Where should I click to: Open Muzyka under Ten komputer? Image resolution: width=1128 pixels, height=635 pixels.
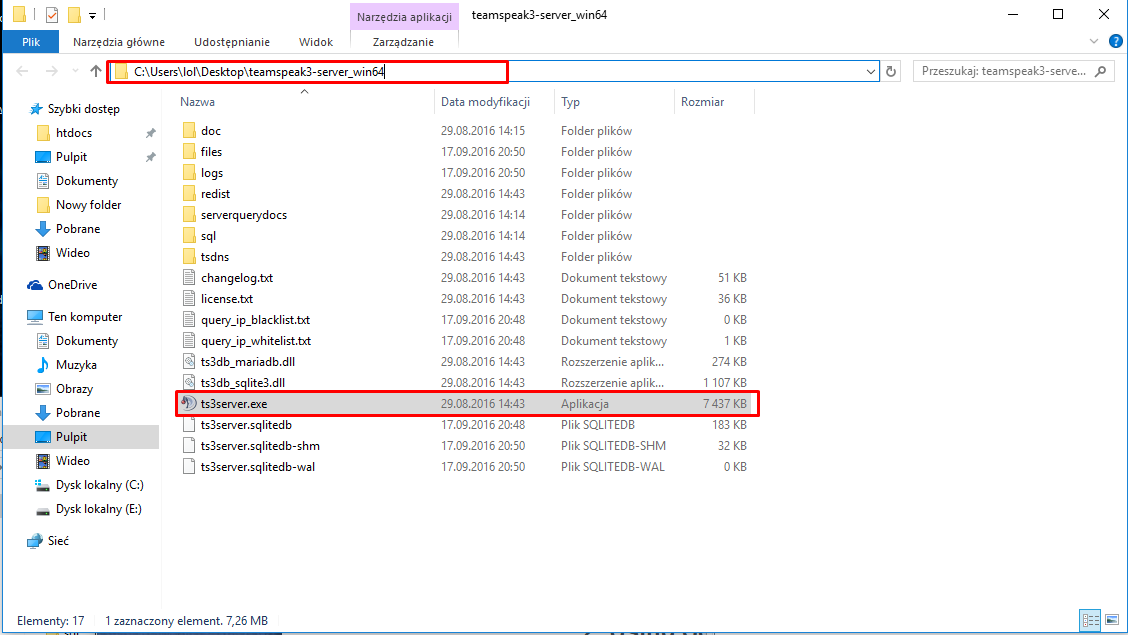(x=76, y=365)
